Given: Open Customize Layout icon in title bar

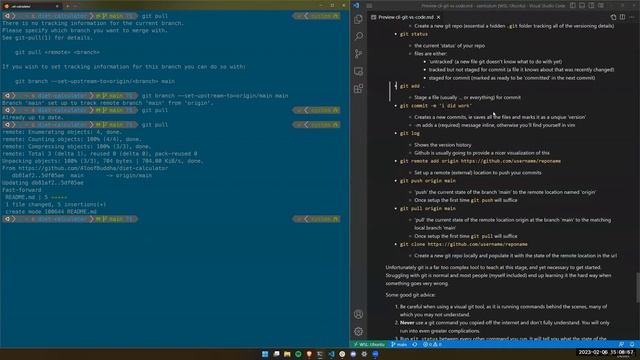Looking at the screenshot, I should tap(601, 5).
